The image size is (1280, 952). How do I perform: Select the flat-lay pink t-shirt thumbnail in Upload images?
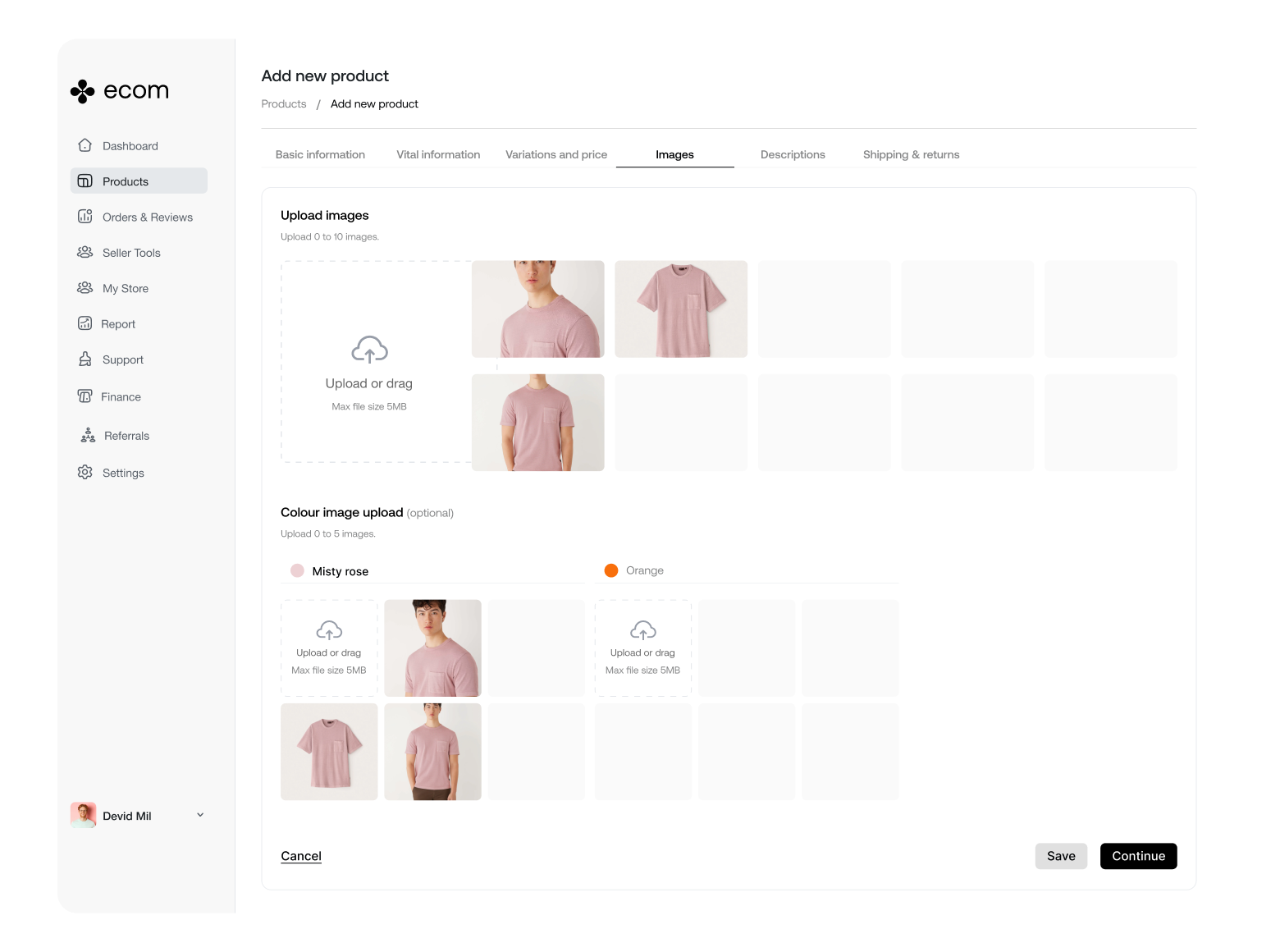click(681, 309)
